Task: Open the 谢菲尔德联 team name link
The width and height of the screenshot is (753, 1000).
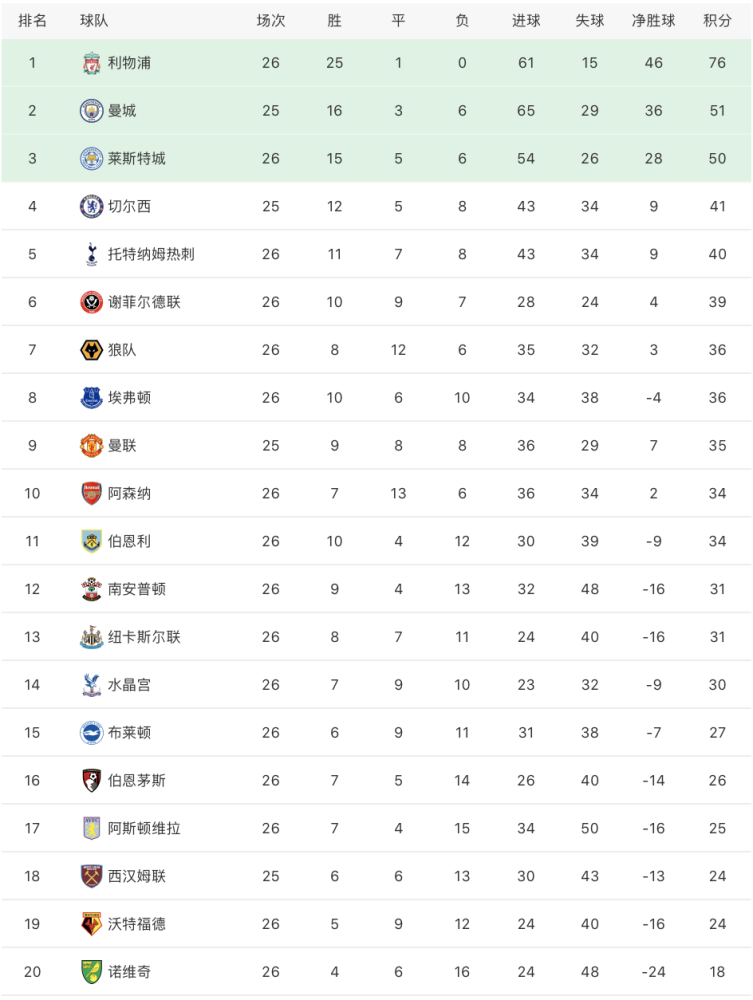Action: coord(144,302)
